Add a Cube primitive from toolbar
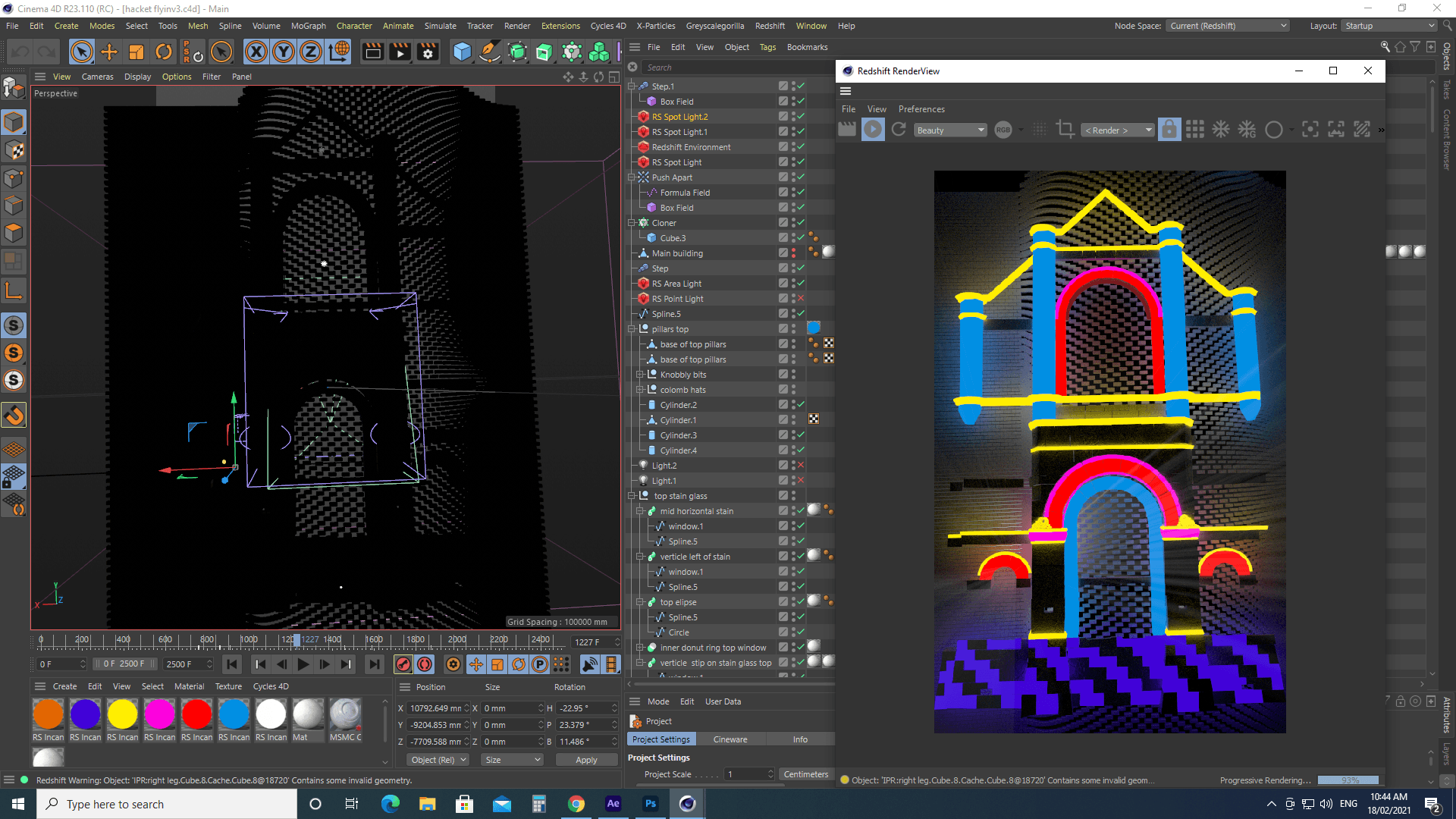Image resolution: width=1456 pixels, height=819 pixels. point(462,52)
